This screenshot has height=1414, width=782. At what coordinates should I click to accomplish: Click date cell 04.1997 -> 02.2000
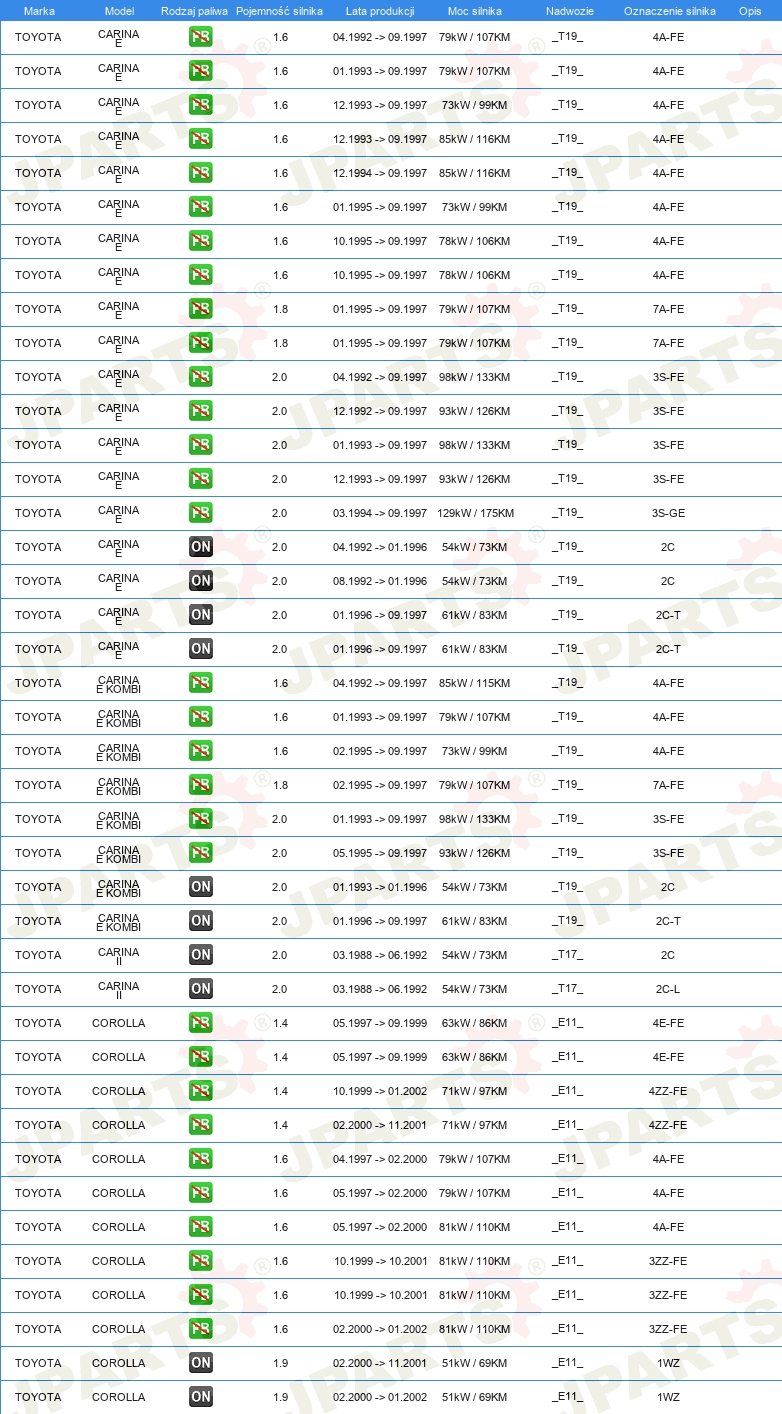(x=380, y=1159)
